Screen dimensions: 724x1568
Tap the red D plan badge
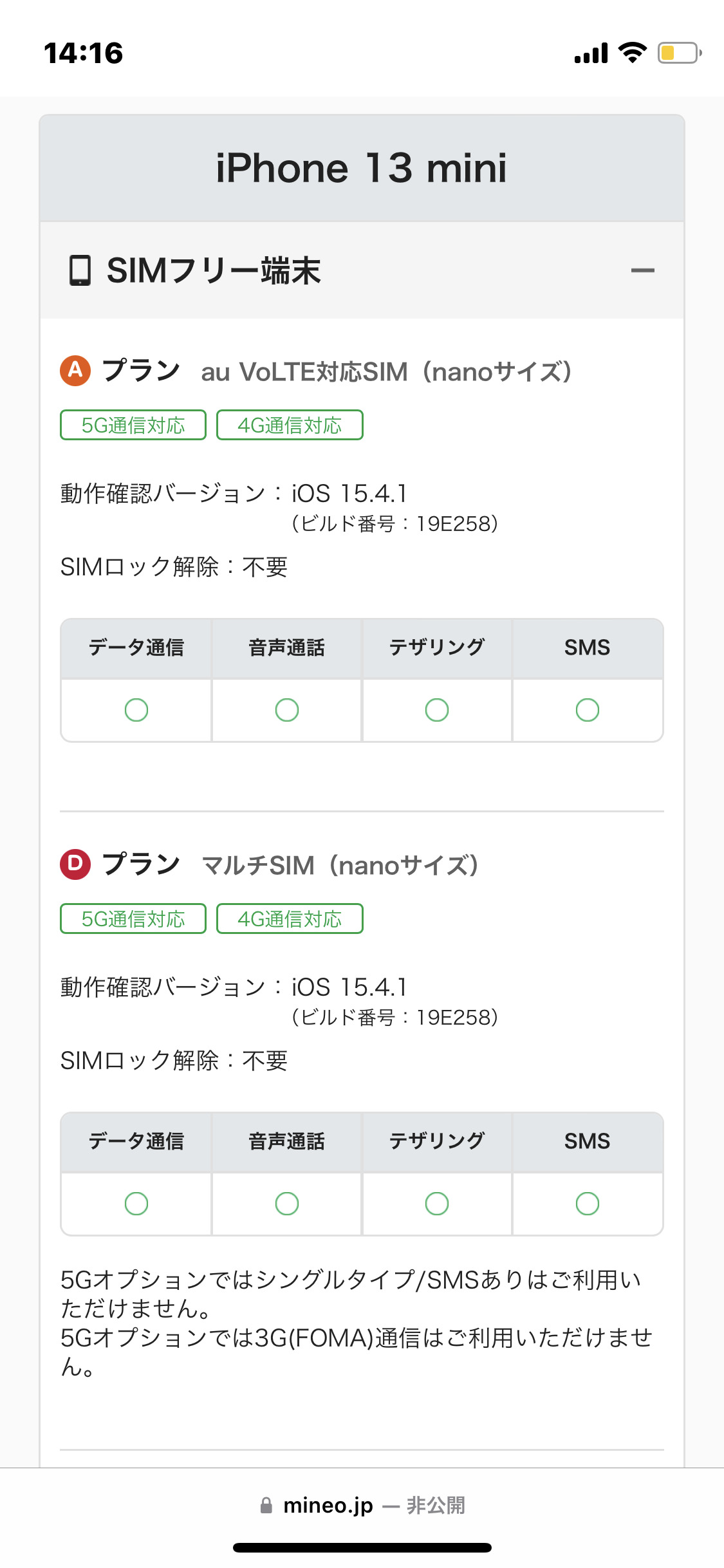point(75,864)
